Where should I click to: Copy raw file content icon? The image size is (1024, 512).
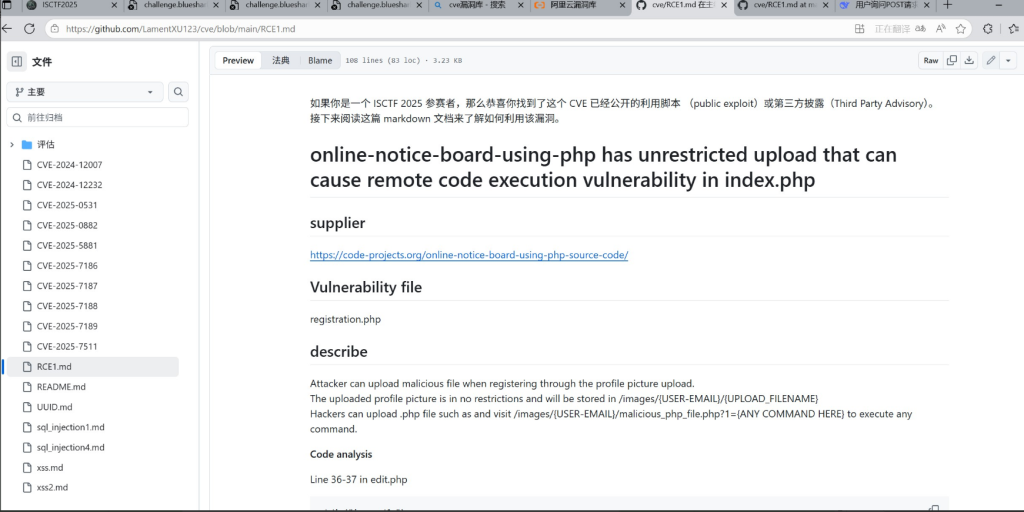(x=952, y=60)
